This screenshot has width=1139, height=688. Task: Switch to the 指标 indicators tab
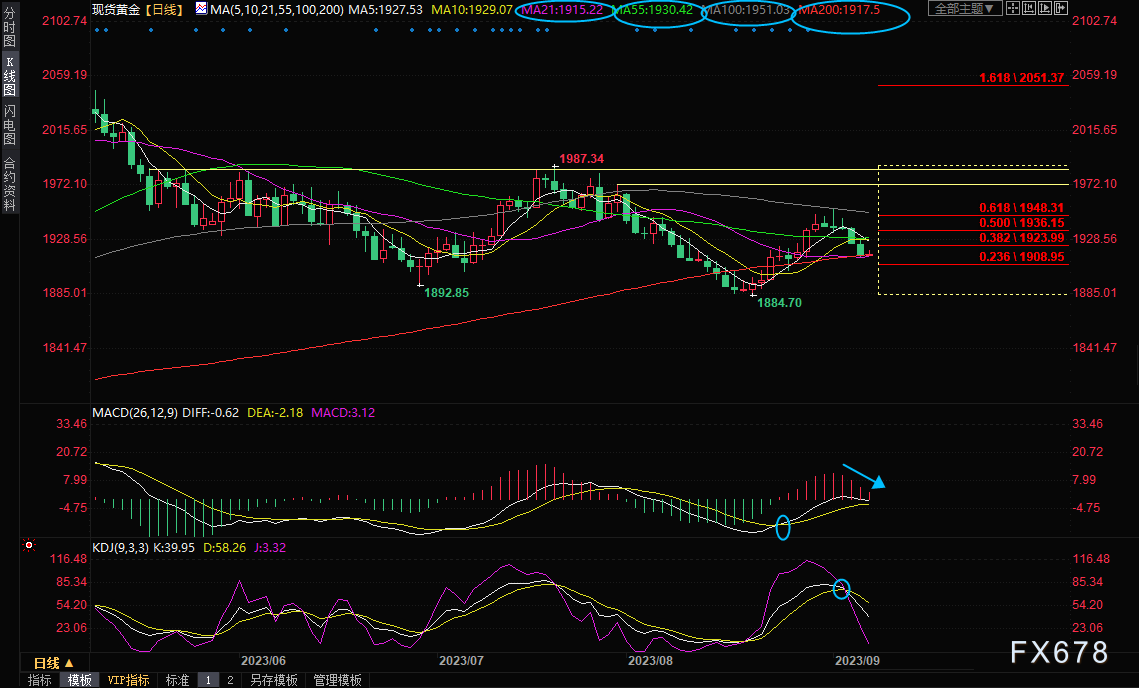pos(39,680)
